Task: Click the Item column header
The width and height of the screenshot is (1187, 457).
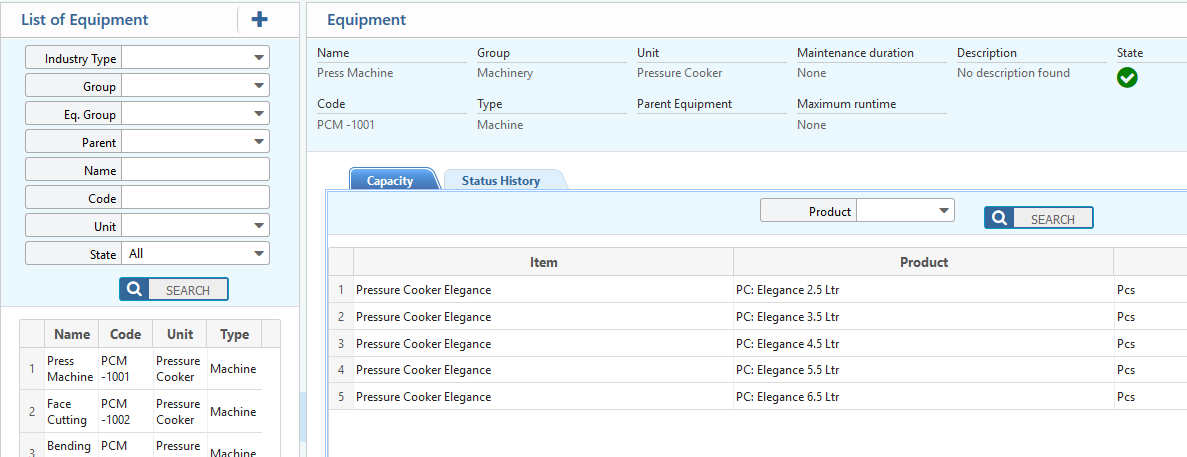Action: point(544,262)
